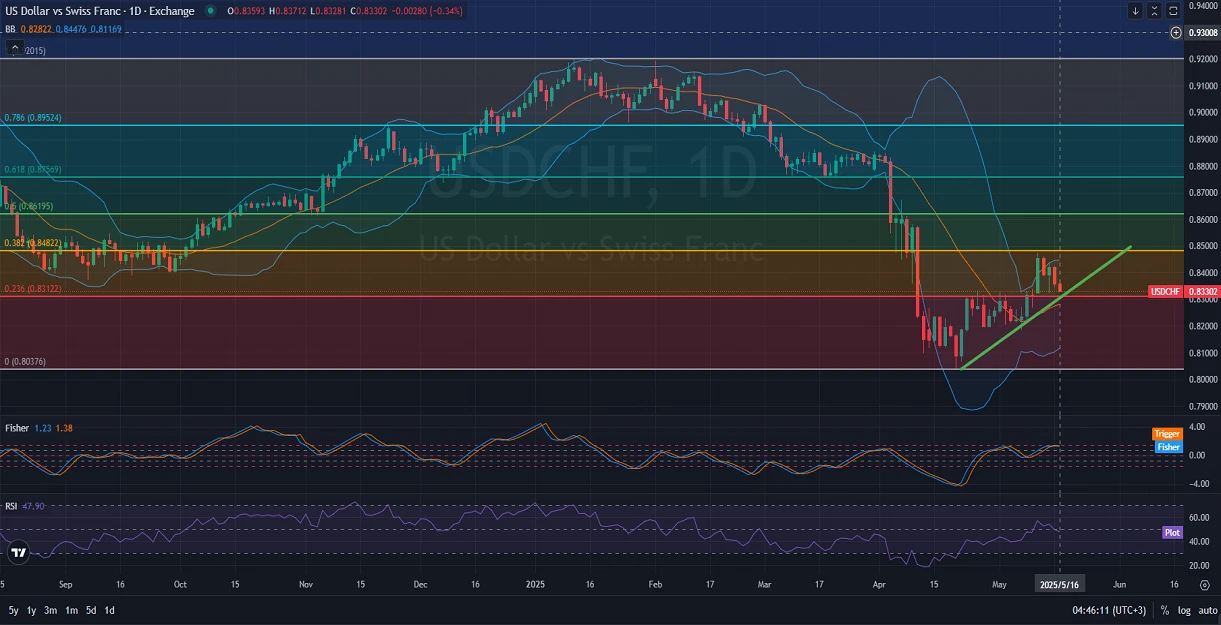The height and width of the screenshot is (625, 1221).
Task: Open the BB indicator legend
Action: pyautogui.click(x=10, y=29)
